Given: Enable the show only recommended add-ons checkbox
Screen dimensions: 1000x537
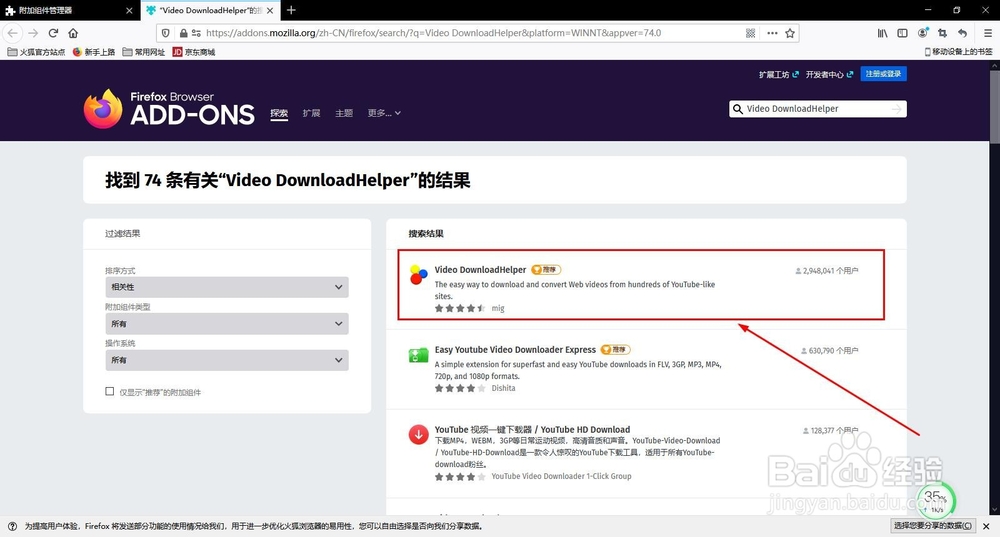Looking at the screenshot, I should [x=110, y=392].
